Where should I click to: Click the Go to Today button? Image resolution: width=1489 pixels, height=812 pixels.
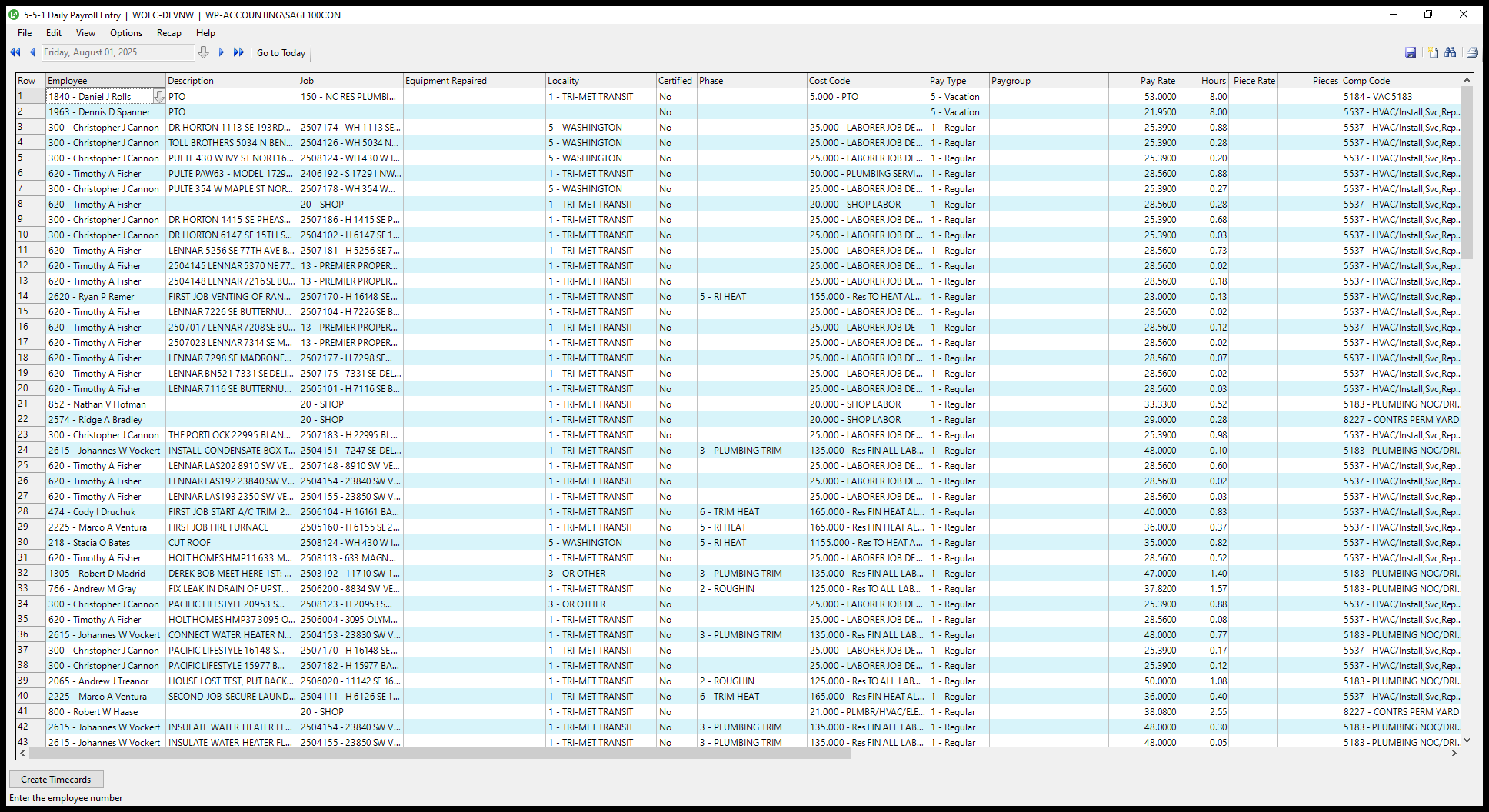pyautogui.click(x=281, y=53)
